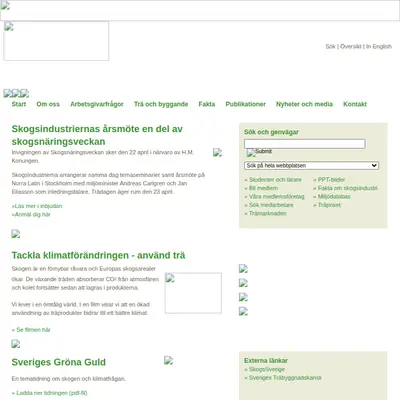Viewport: 400px width, 400px height.
Task: Click the Externa länkar heading
Action: (266, 360)
